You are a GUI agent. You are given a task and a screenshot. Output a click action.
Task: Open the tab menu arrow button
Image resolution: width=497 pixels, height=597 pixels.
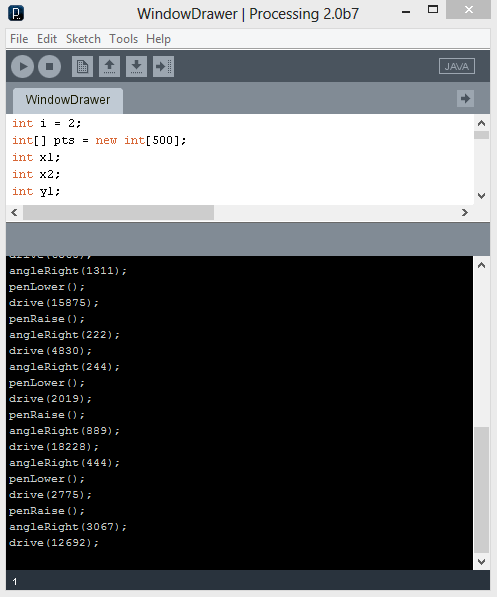coord(465,99)
